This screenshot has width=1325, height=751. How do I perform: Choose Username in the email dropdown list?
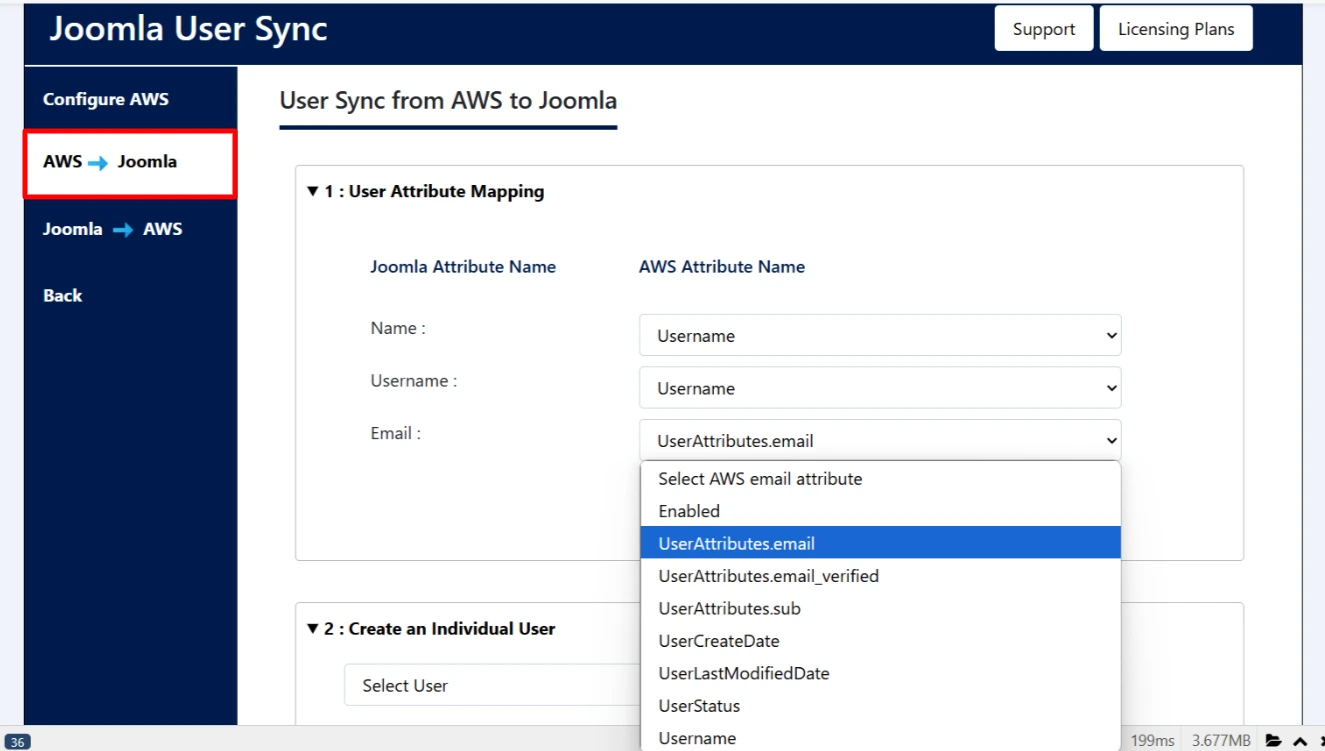[880, 738]
